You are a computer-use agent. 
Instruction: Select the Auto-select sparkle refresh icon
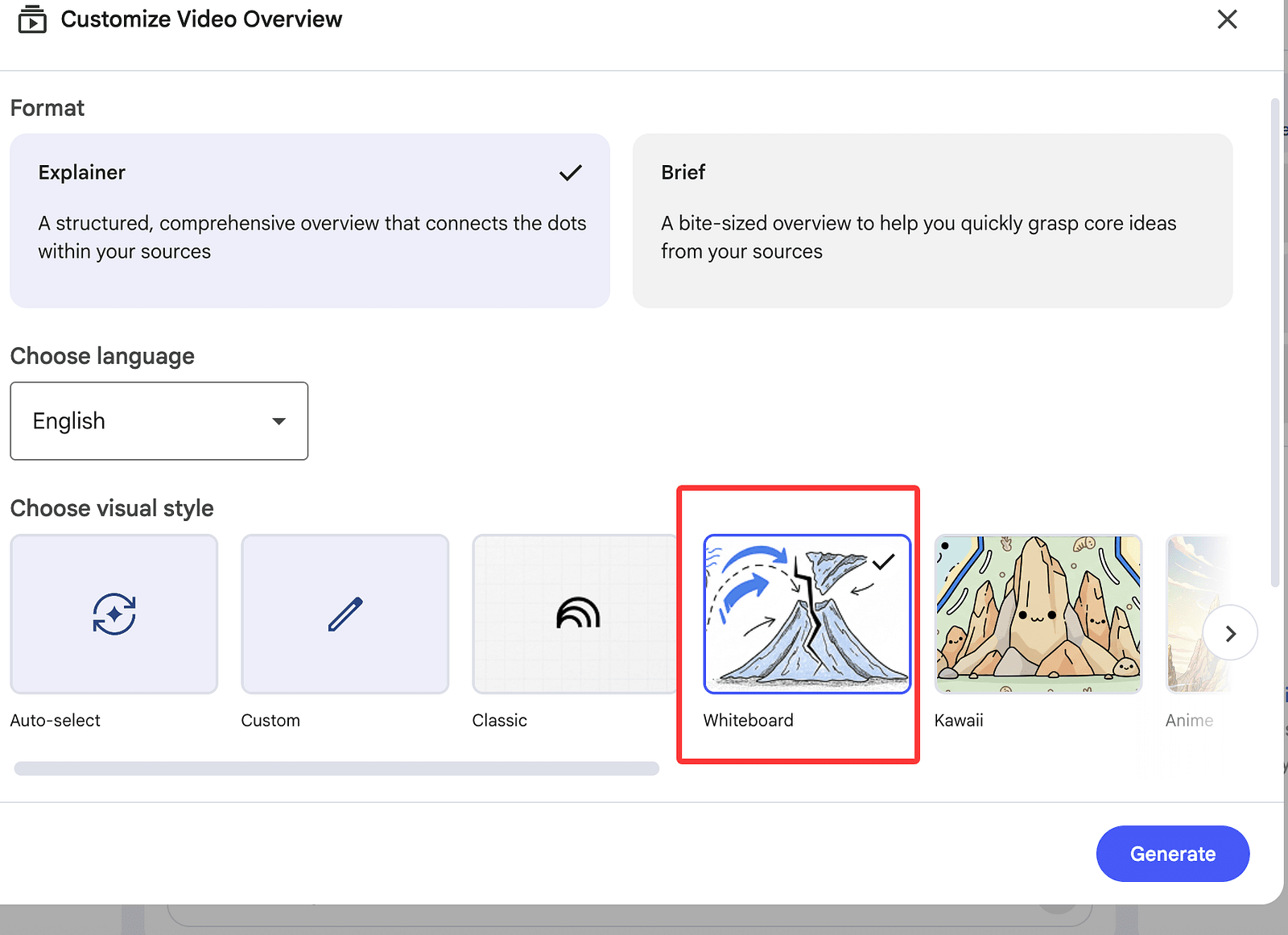pyautogui.click(x=114, y=614)
